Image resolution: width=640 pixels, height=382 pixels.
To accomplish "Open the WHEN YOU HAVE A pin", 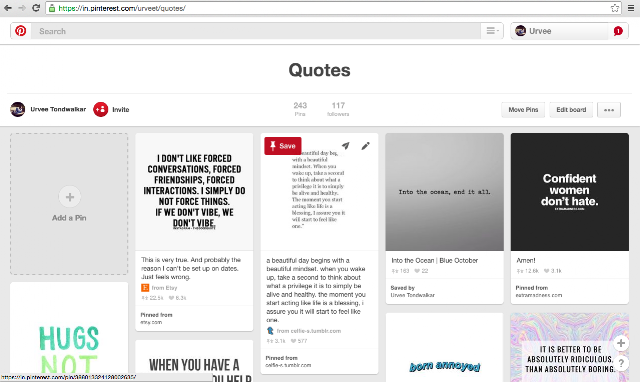I will (194, 361).
